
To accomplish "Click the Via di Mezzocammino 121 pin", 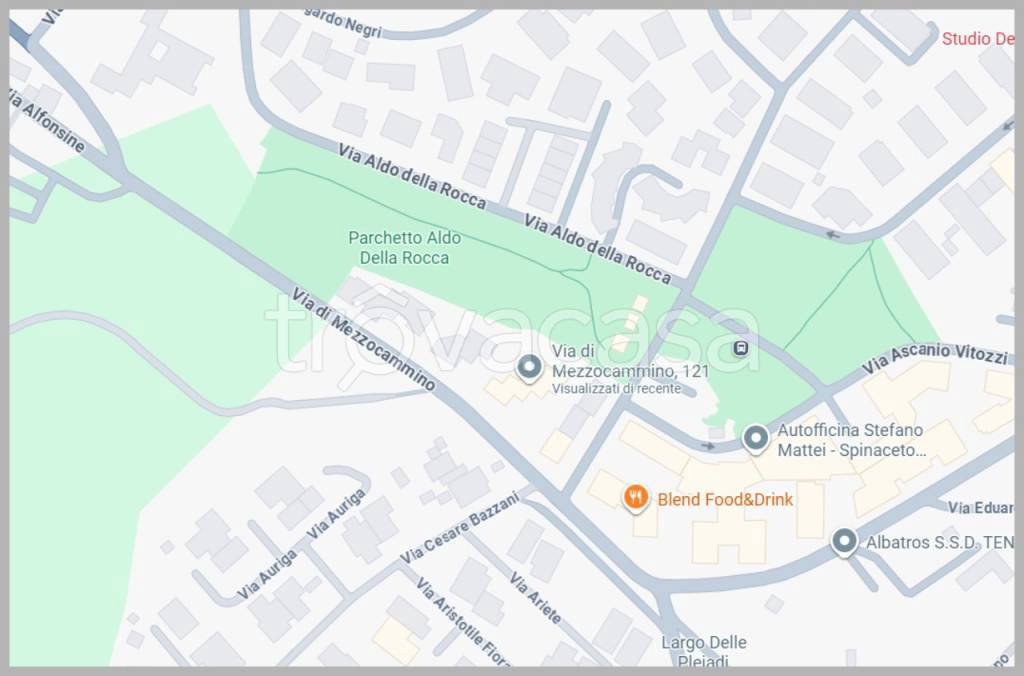I will (x=529, y=368).
